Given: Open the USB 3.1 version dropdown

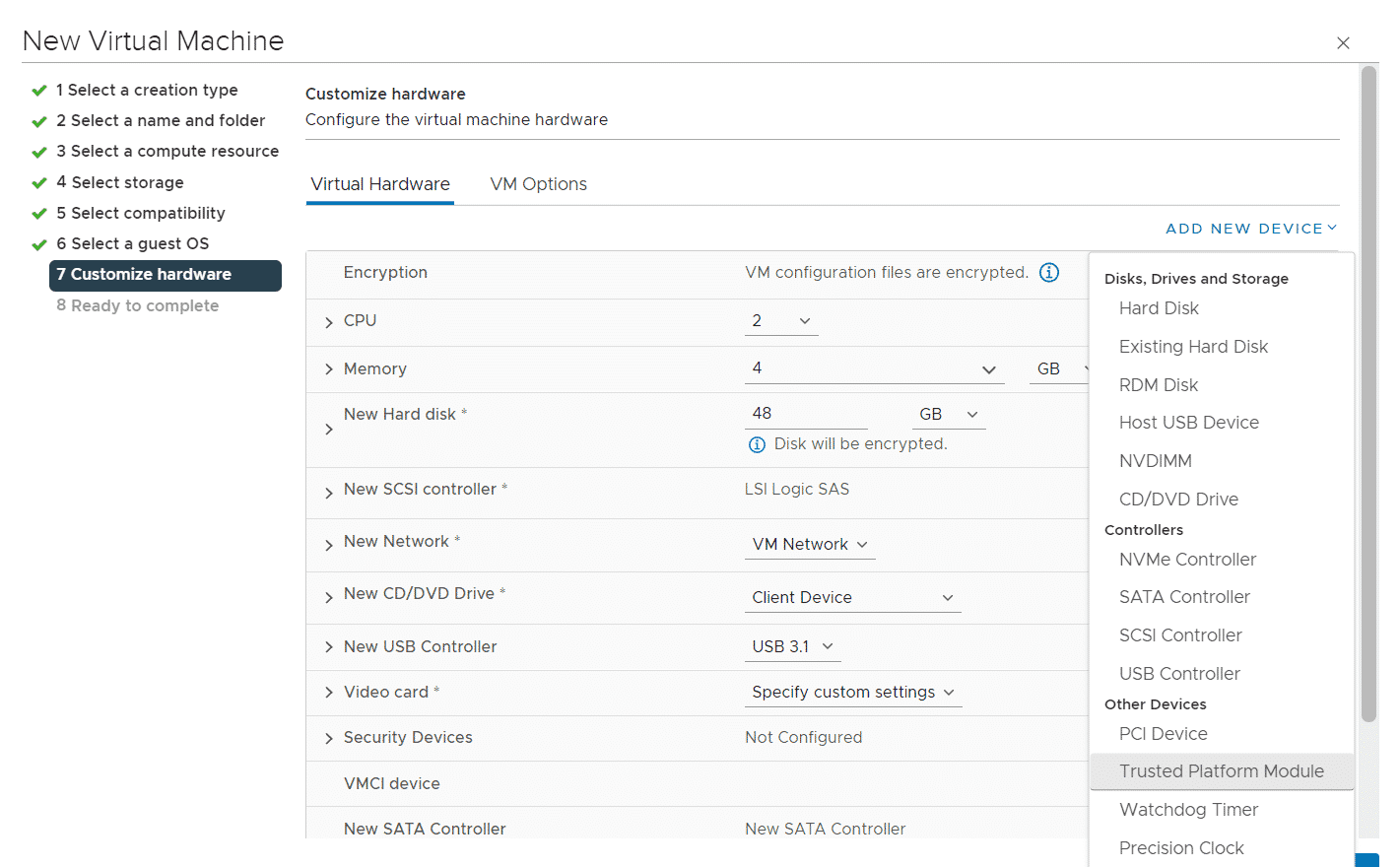Looking at the screenshot, I should point(793,647).
